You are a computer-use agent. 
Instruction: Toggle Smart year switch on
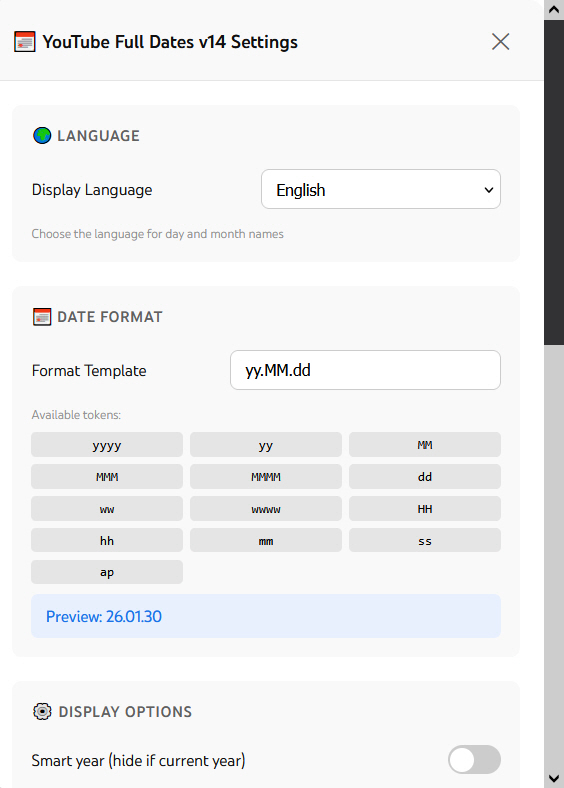pos(474,759)
